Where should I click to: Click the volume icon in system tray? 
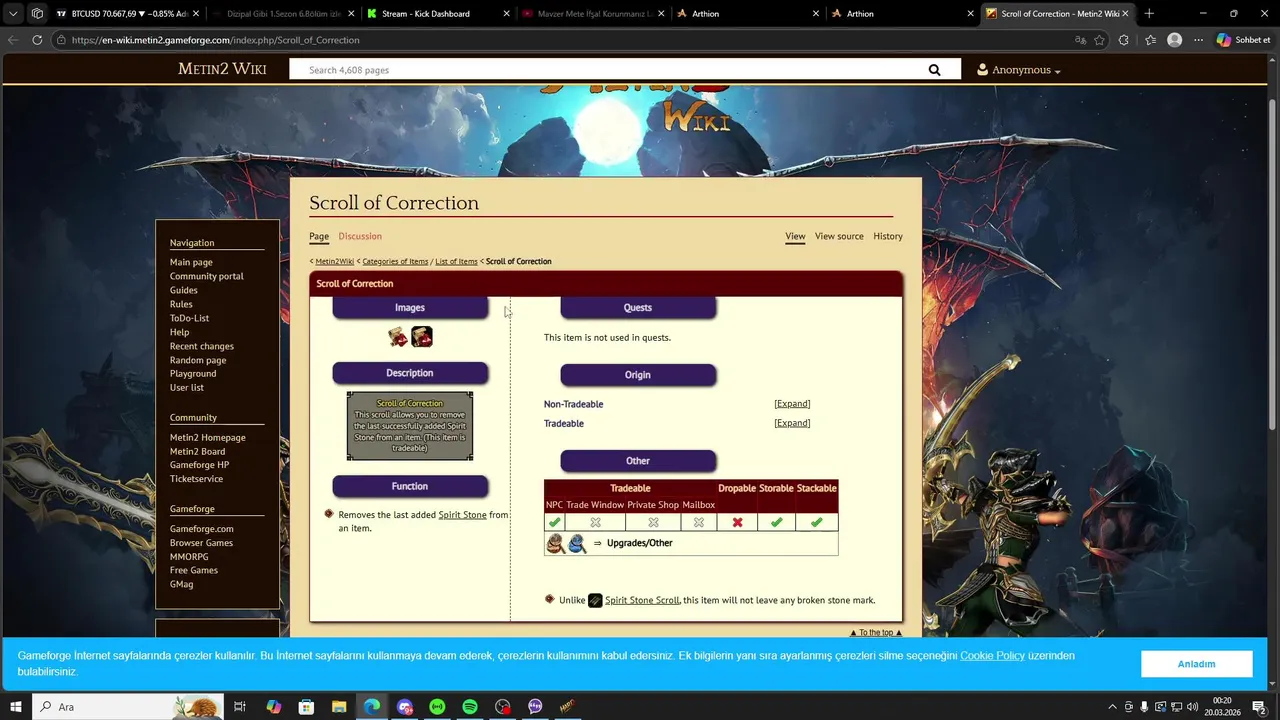click(1192, 707)
